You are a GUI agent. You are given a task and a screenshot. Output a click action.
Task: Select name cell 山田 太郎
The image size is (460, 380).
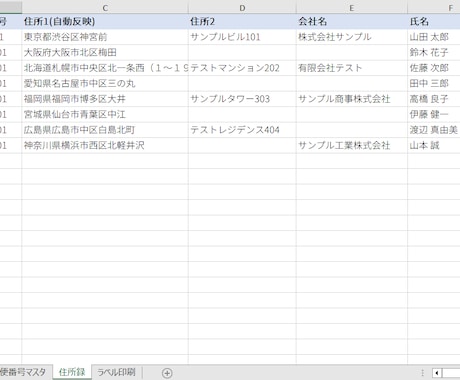point(434,37)
